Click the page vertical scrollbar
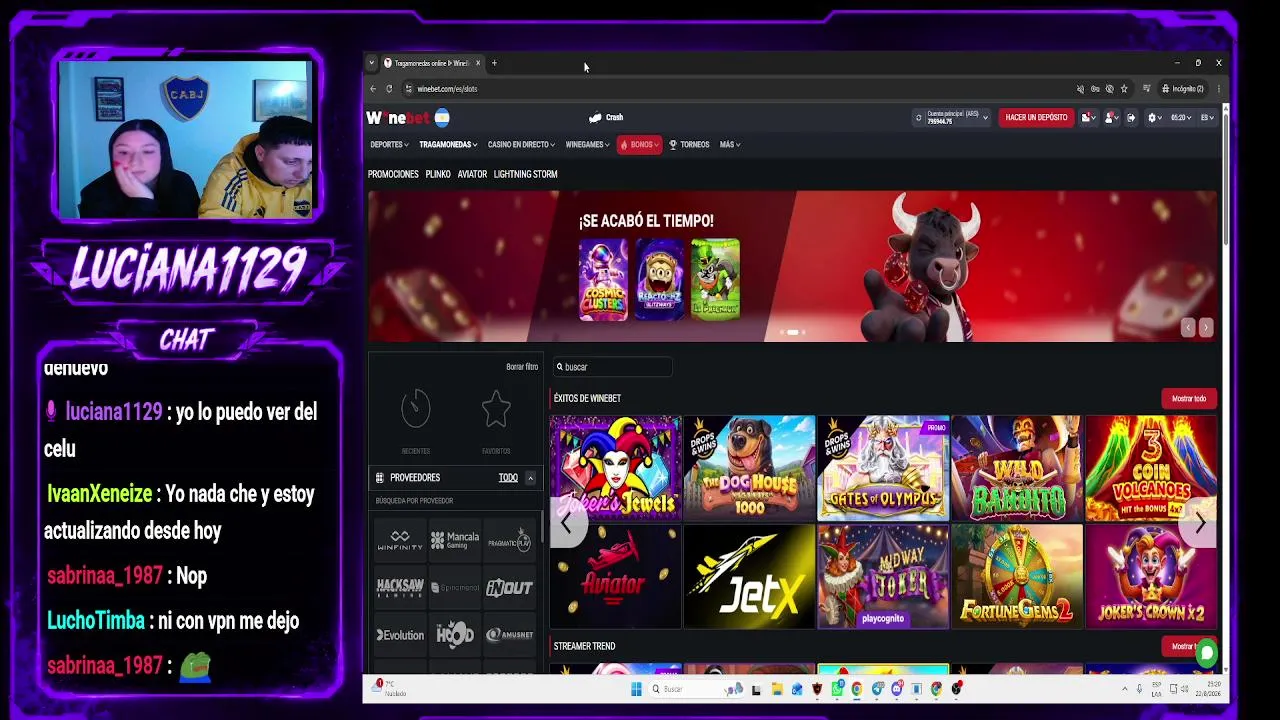 pos(1225,180)
